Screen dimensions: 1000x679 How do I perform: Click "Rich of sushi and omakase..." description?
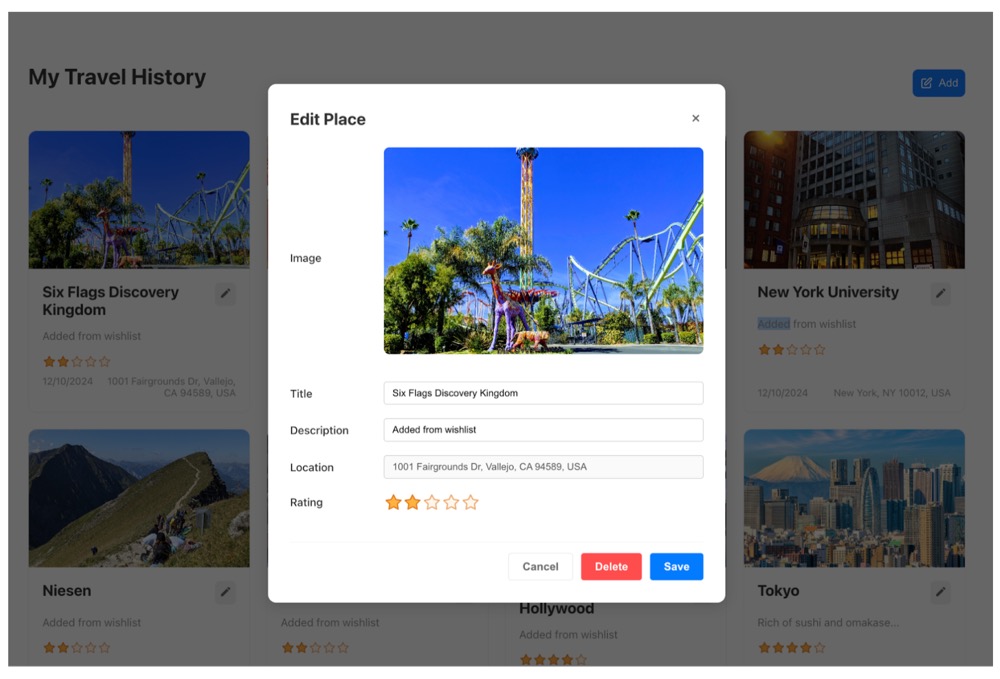pos(828,622)
